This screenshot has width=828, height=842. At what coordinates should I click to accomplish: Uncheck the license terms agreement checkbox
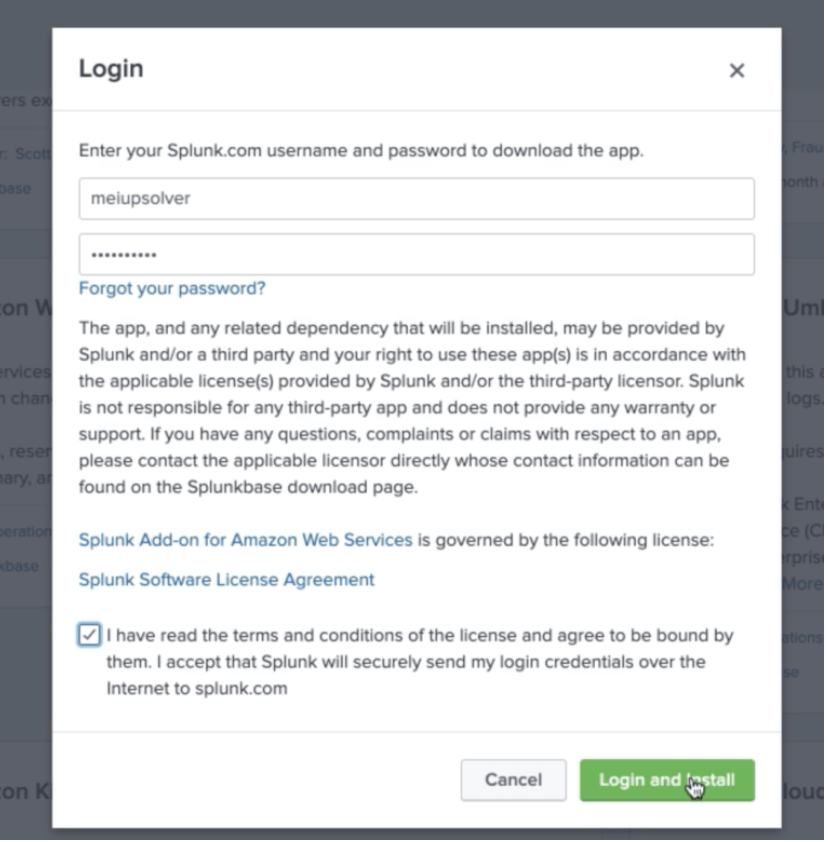tap(89, 635)
